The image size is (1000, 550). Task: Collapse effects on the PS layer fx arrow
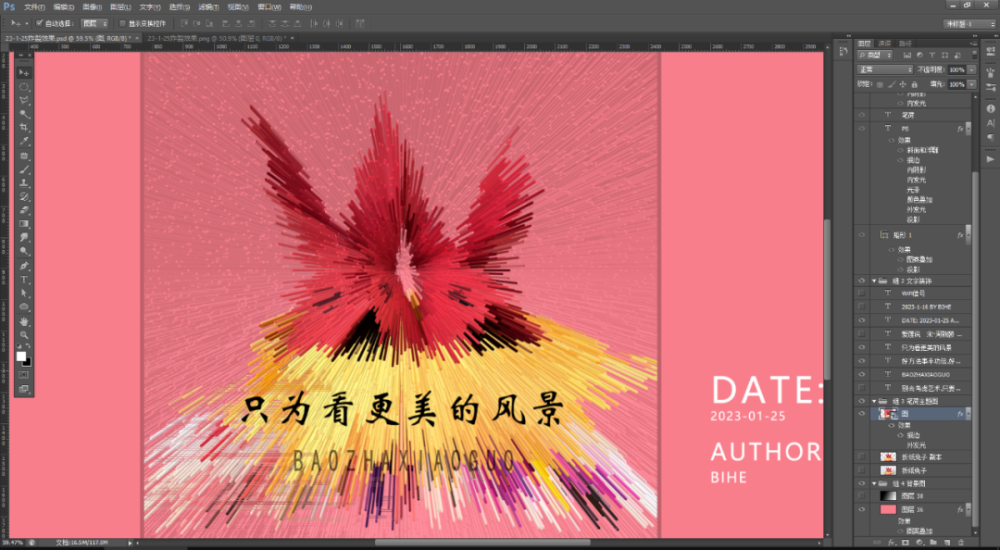point(969,129)
